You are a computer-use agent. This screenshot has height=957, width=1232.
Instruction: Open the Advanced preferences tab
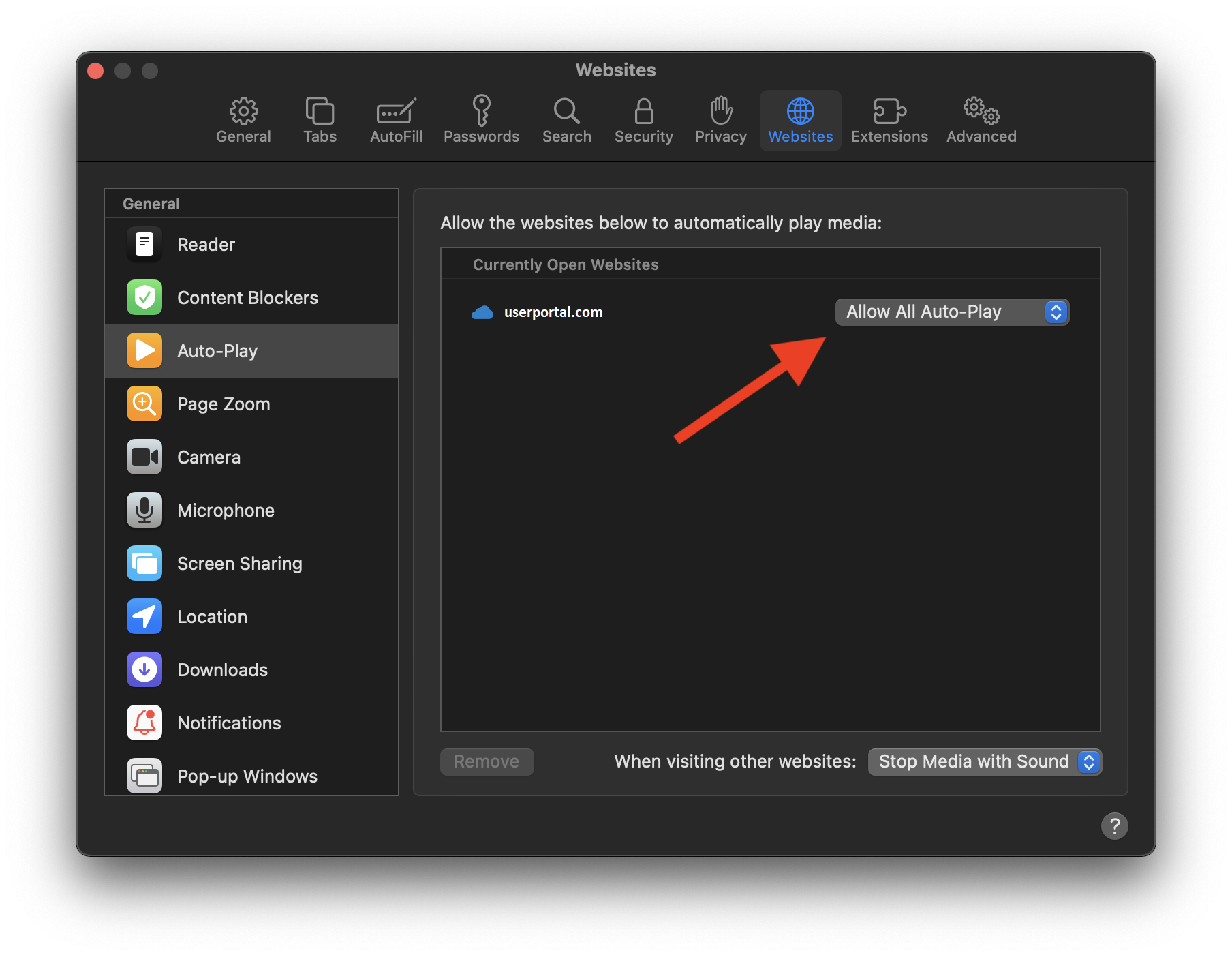[x=981, y=121]
